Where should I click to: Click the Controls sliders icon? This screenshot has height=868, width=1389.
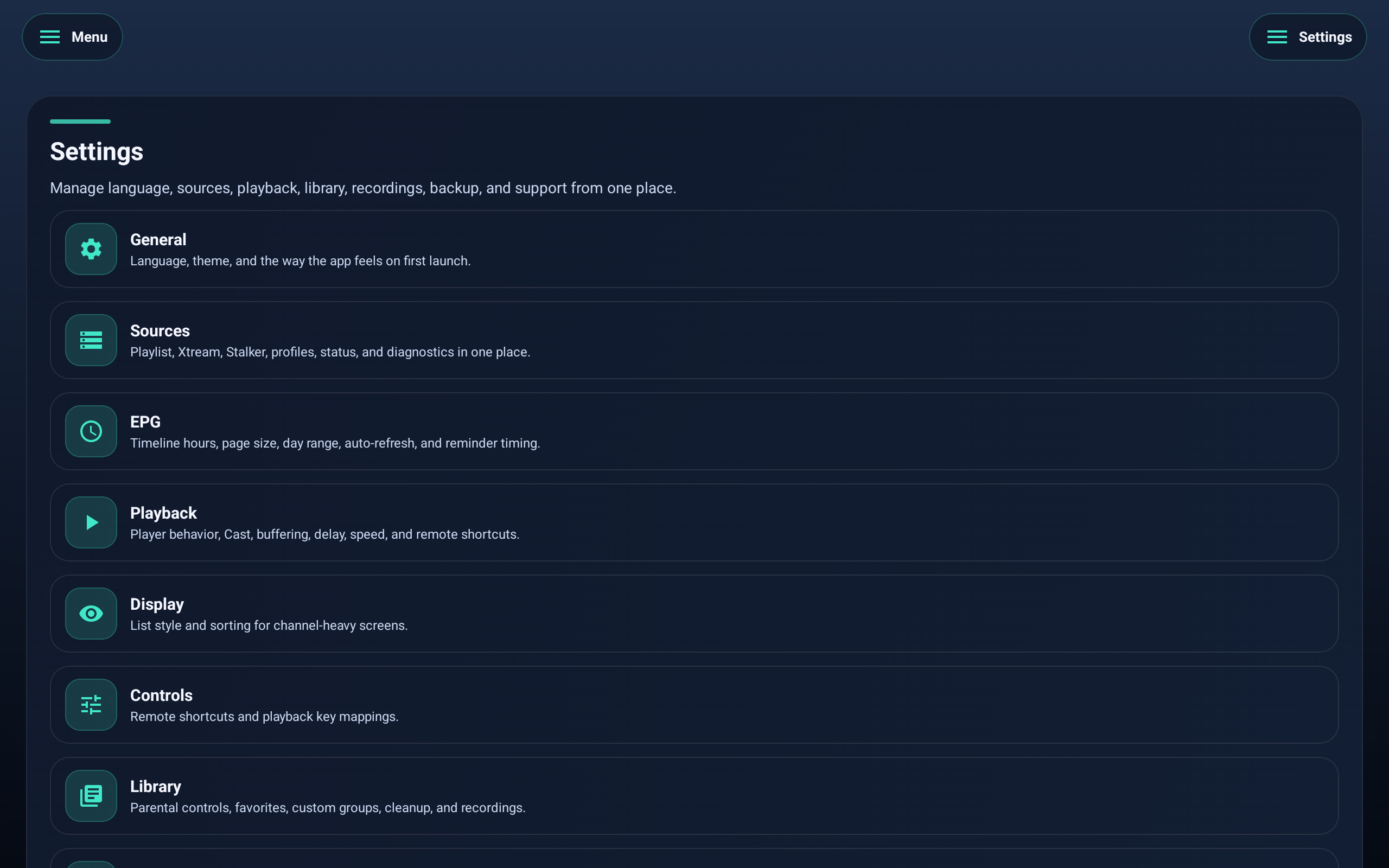tap(91, 705)
